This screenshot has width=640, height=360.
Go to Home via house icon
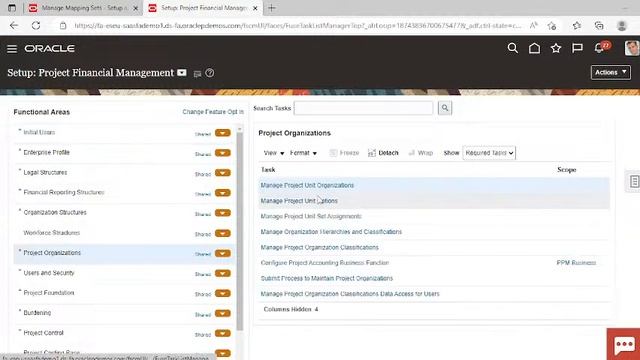534,48
